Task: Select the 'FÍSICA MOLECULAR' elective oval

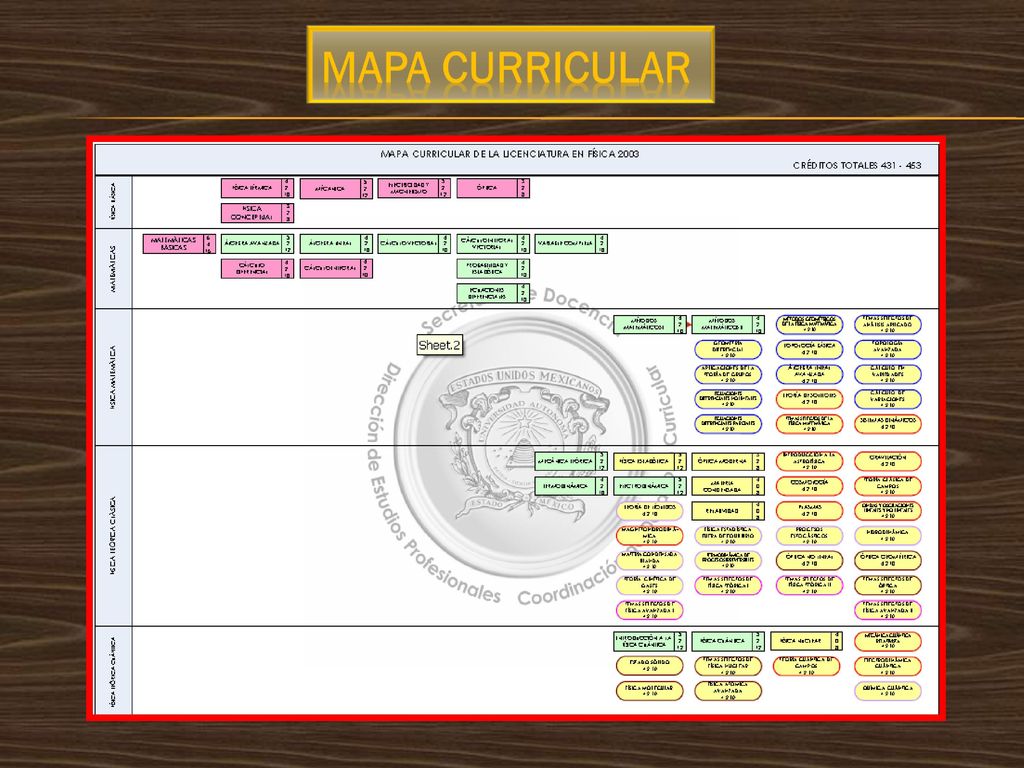Action: tap(649, 691)
